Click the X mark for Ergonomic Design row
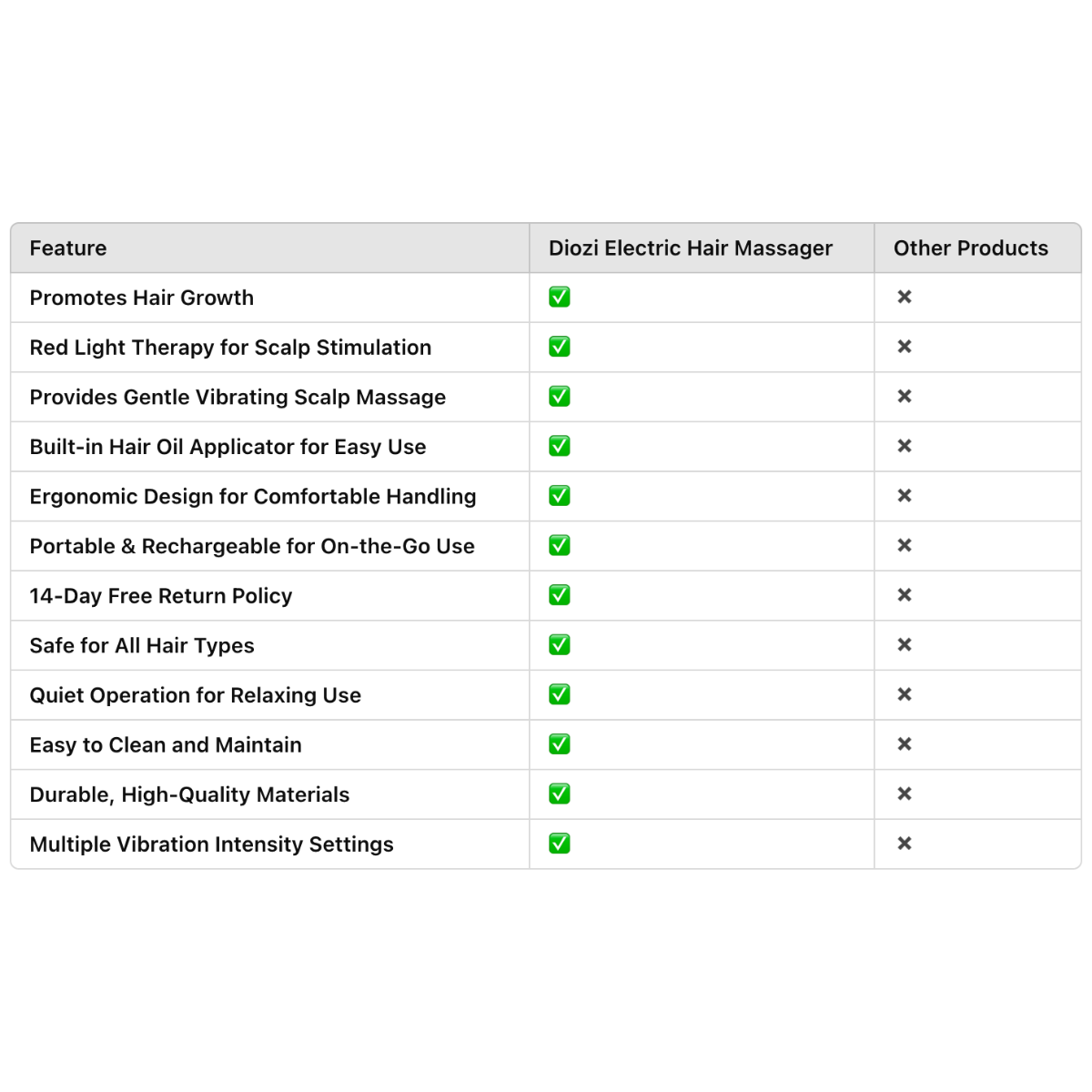Viewport: 1092px width, 1092px height. click(x=905, y=496)
